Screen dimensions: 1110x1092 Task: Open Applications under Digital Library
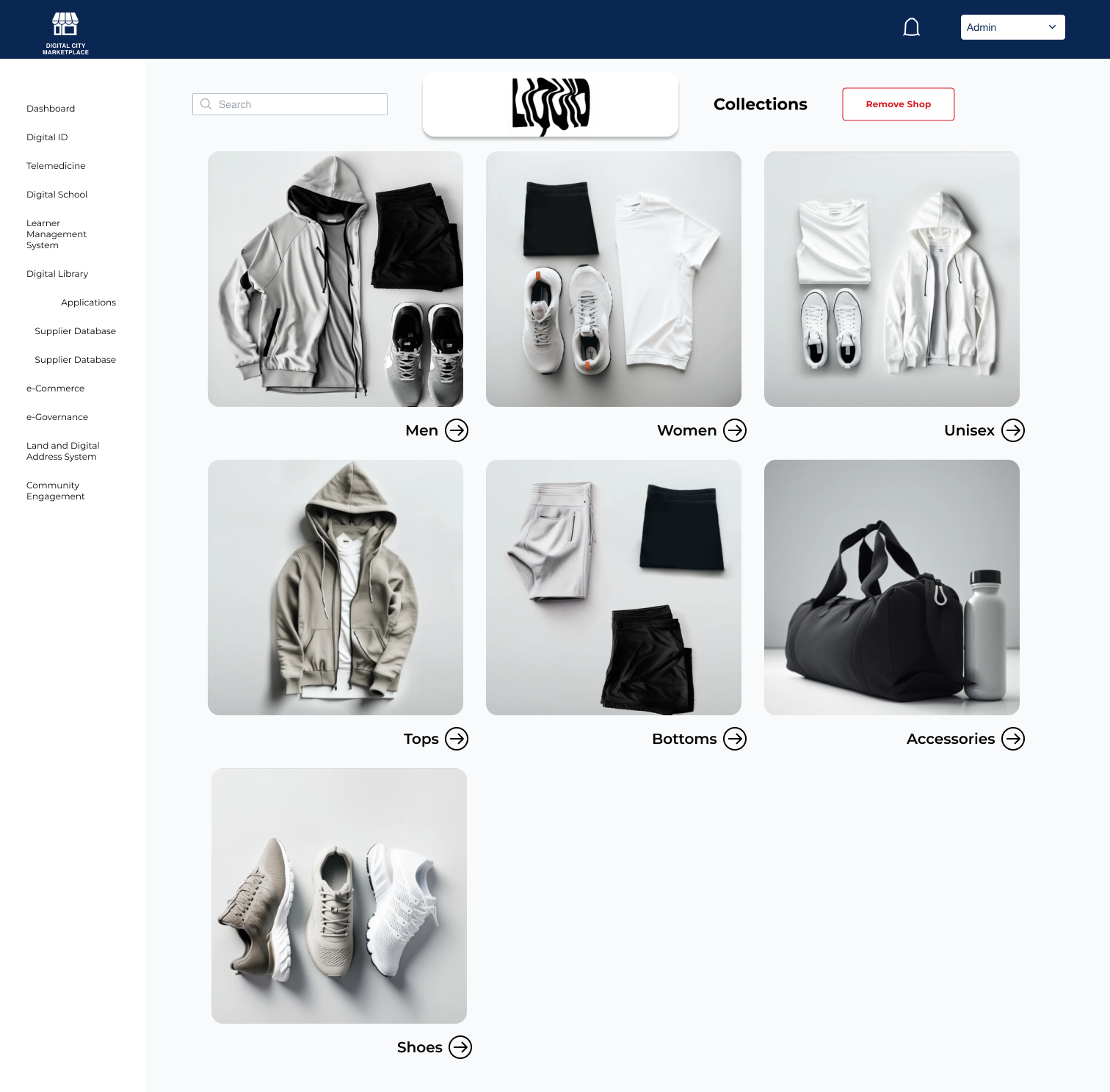click(x=88, y=303)
